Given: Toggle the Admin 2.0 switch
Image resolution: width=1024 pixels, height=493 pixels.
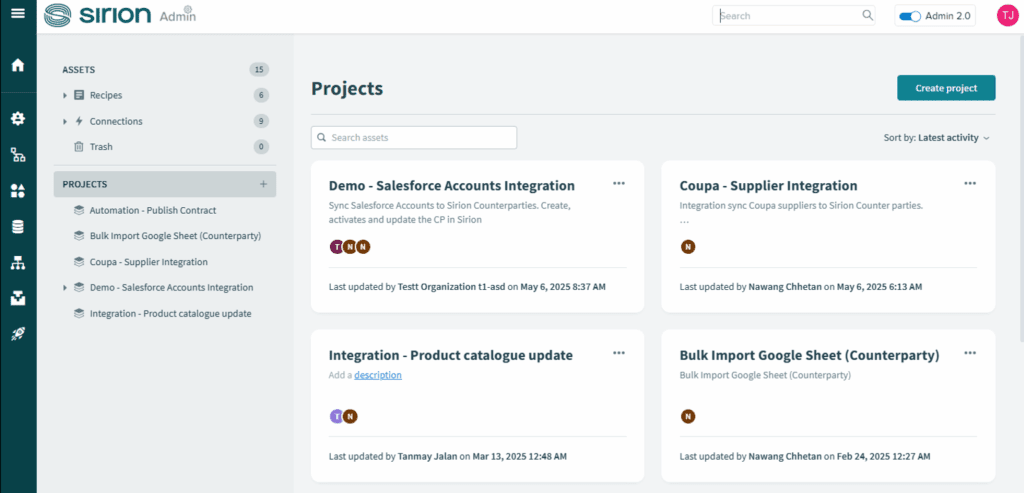Looking at the screenshot, I should point(910,16).
